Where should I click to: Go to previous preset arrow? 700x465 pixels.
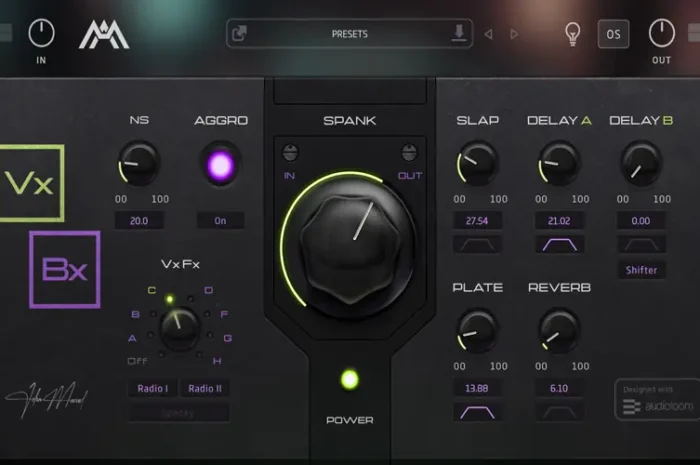[488, 34]
